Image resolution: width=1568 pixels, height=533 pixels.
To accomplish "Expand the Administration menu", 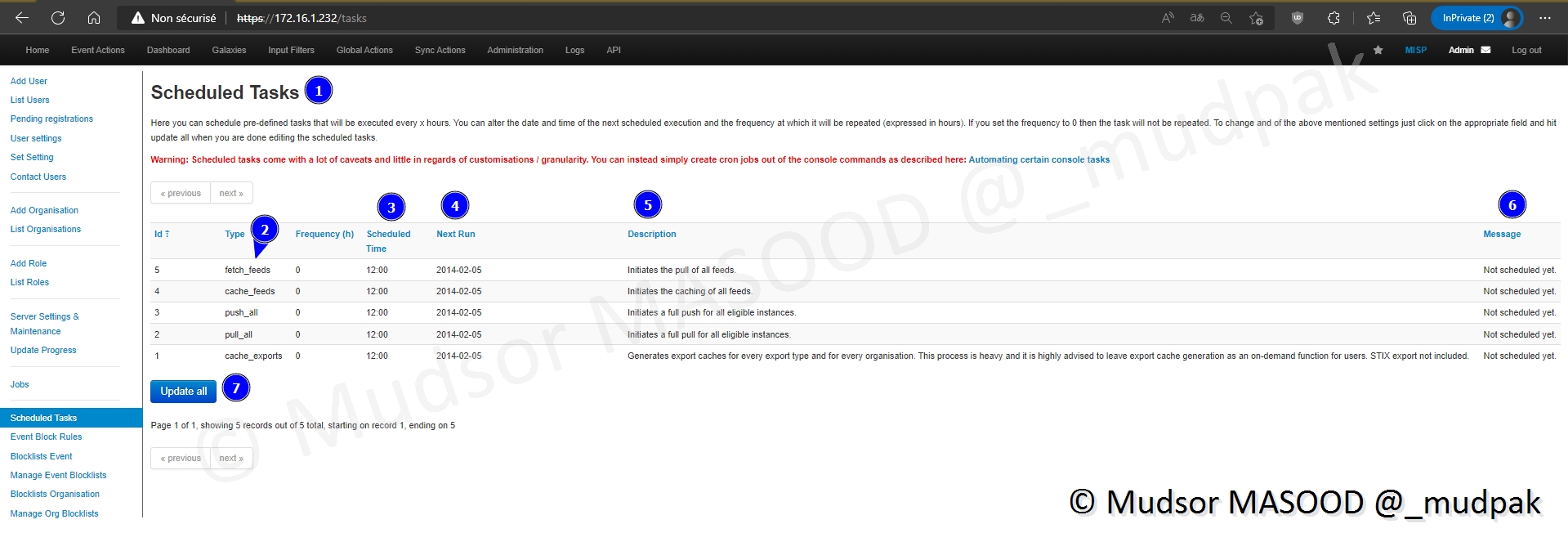I will tap(515, 50).
